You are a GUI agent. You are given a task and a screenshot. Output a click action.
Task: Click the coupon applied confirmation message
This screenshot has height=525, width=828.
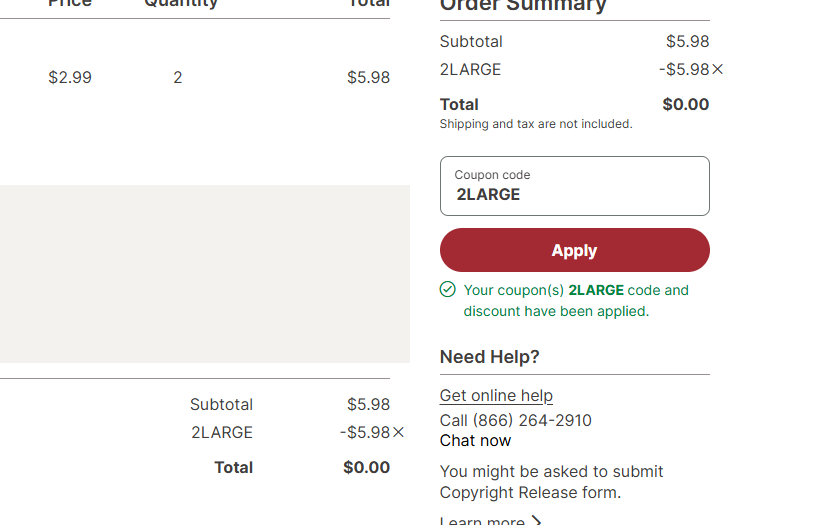coord(575,301)
